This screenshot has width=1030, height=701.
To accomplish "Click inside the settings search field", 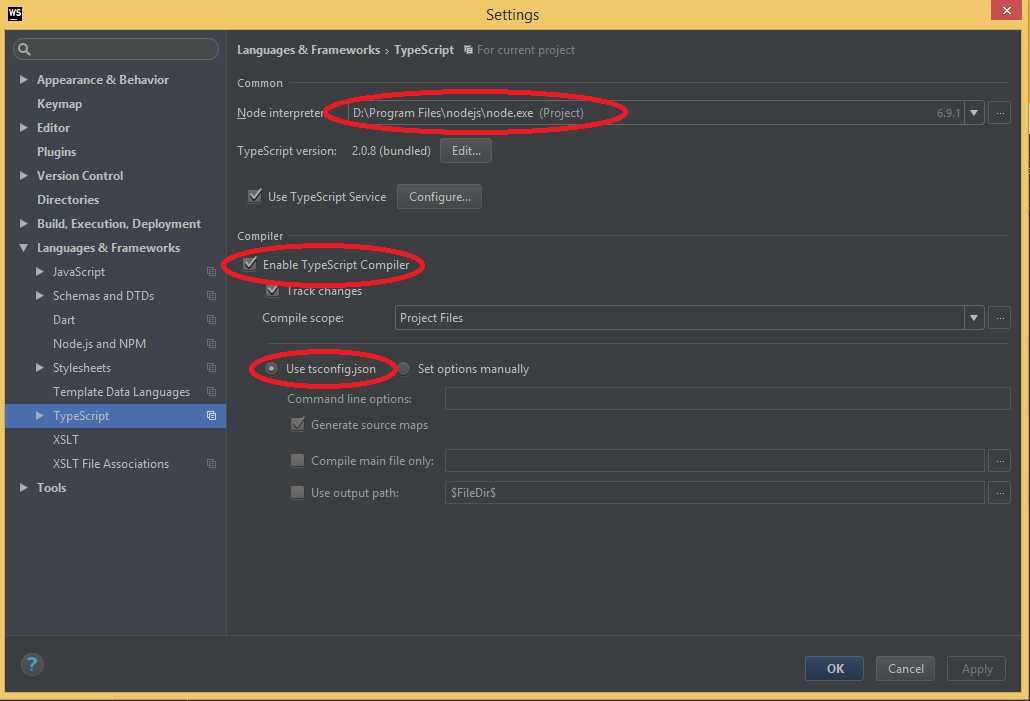I will coord(116,49).
